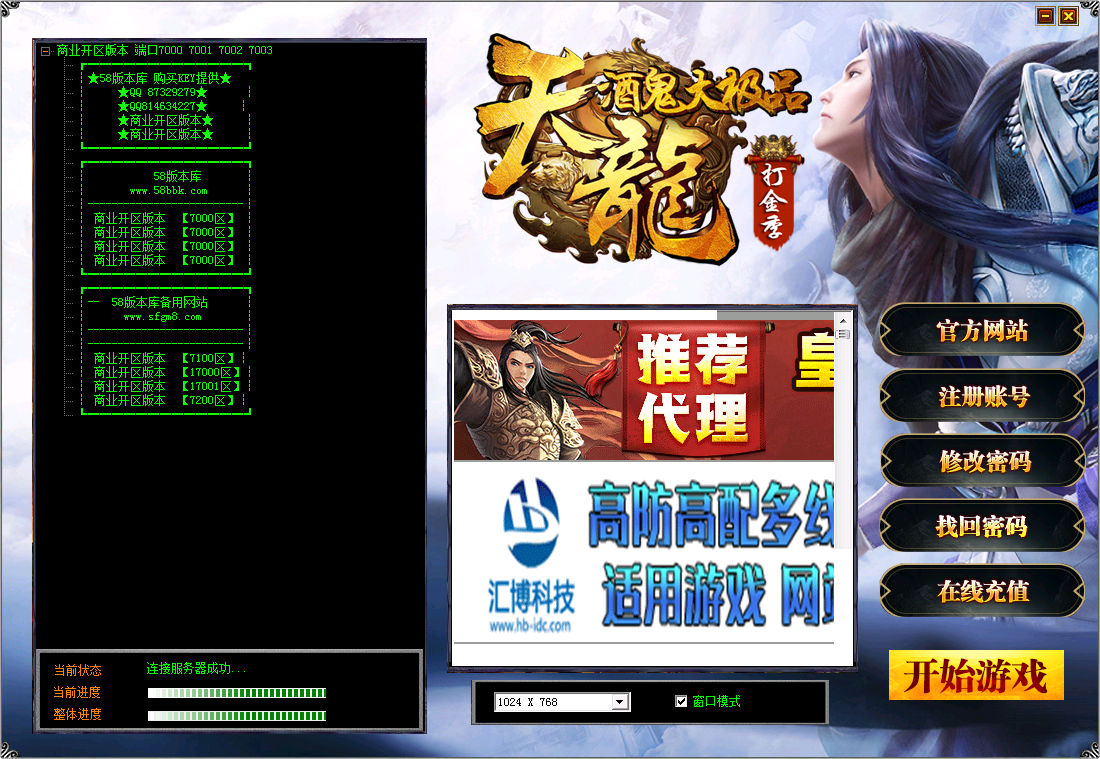Choose server 商业开区版本 【17001区】
1100x759 pixels.
click(x=167, y=387)
